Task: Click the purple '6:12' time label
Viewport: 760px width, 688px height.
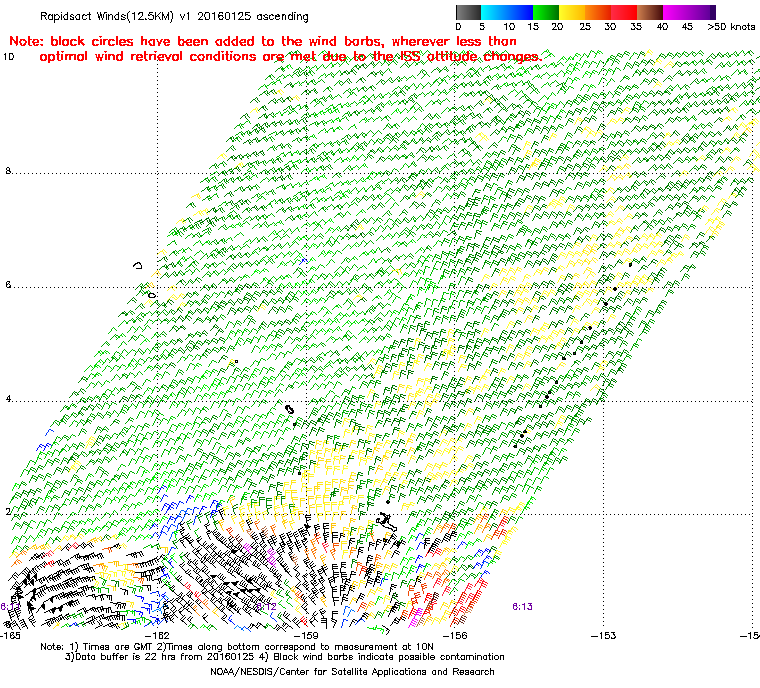Action: 266,607
